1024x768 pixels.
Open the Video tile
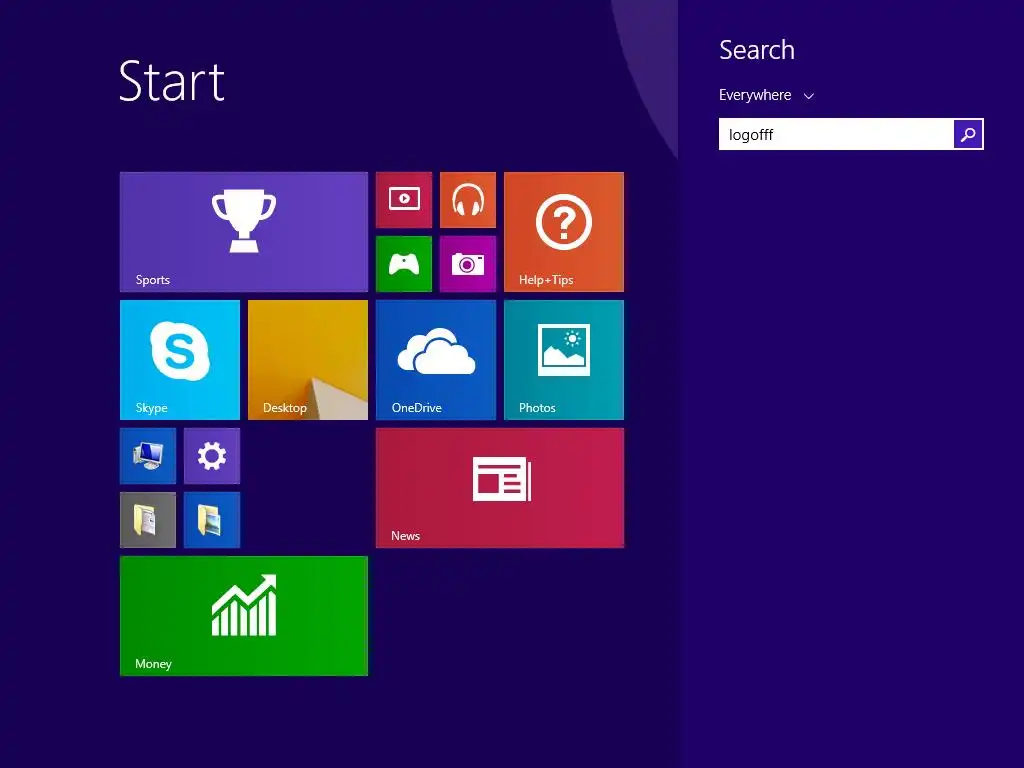click(x=404, y=200)
